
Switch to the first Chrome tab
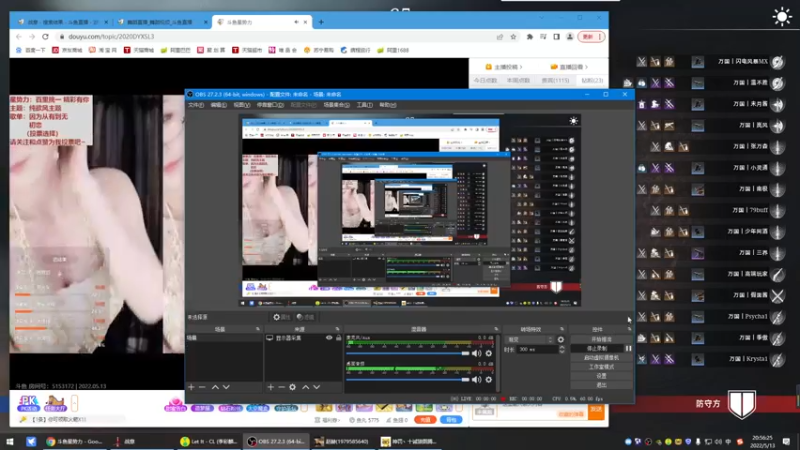click(x=60, y=22)
